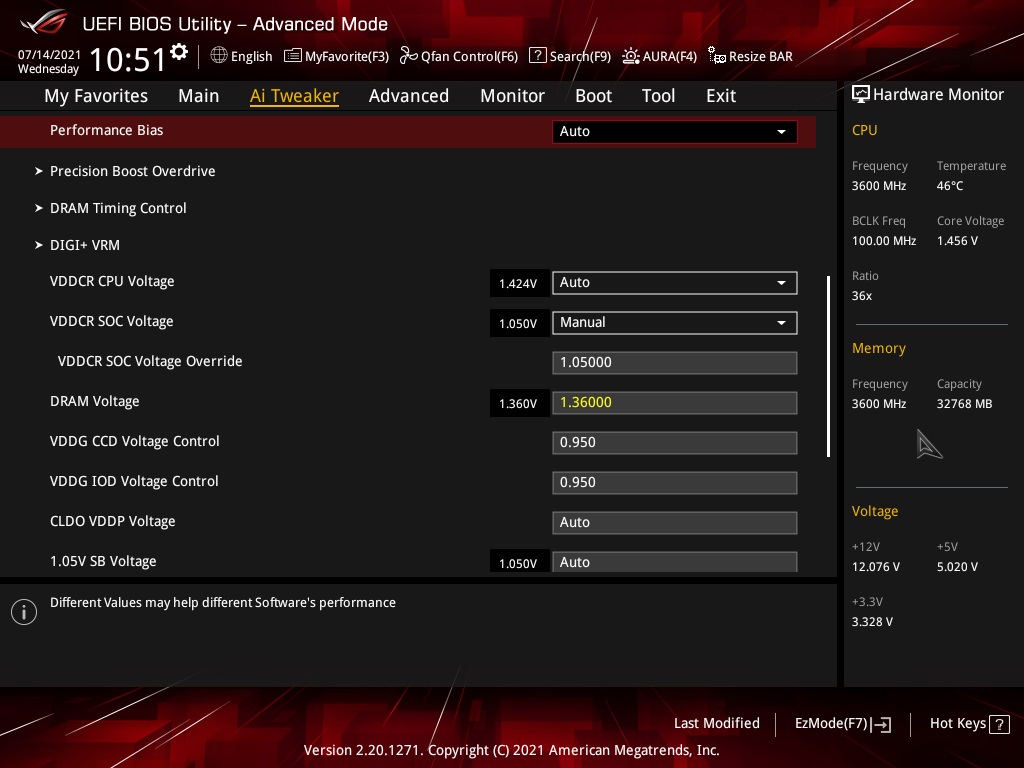The image size is (1024, 768).
Task: Click the globe language icon
Action: coord(219,56)
